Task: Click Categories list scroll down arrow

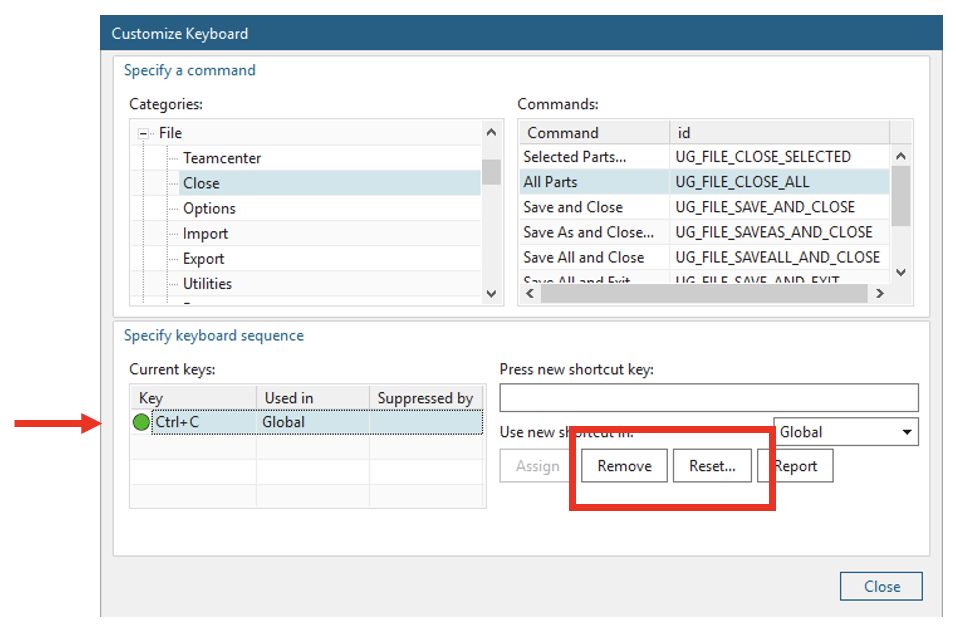Action: (x=491, y=294)
